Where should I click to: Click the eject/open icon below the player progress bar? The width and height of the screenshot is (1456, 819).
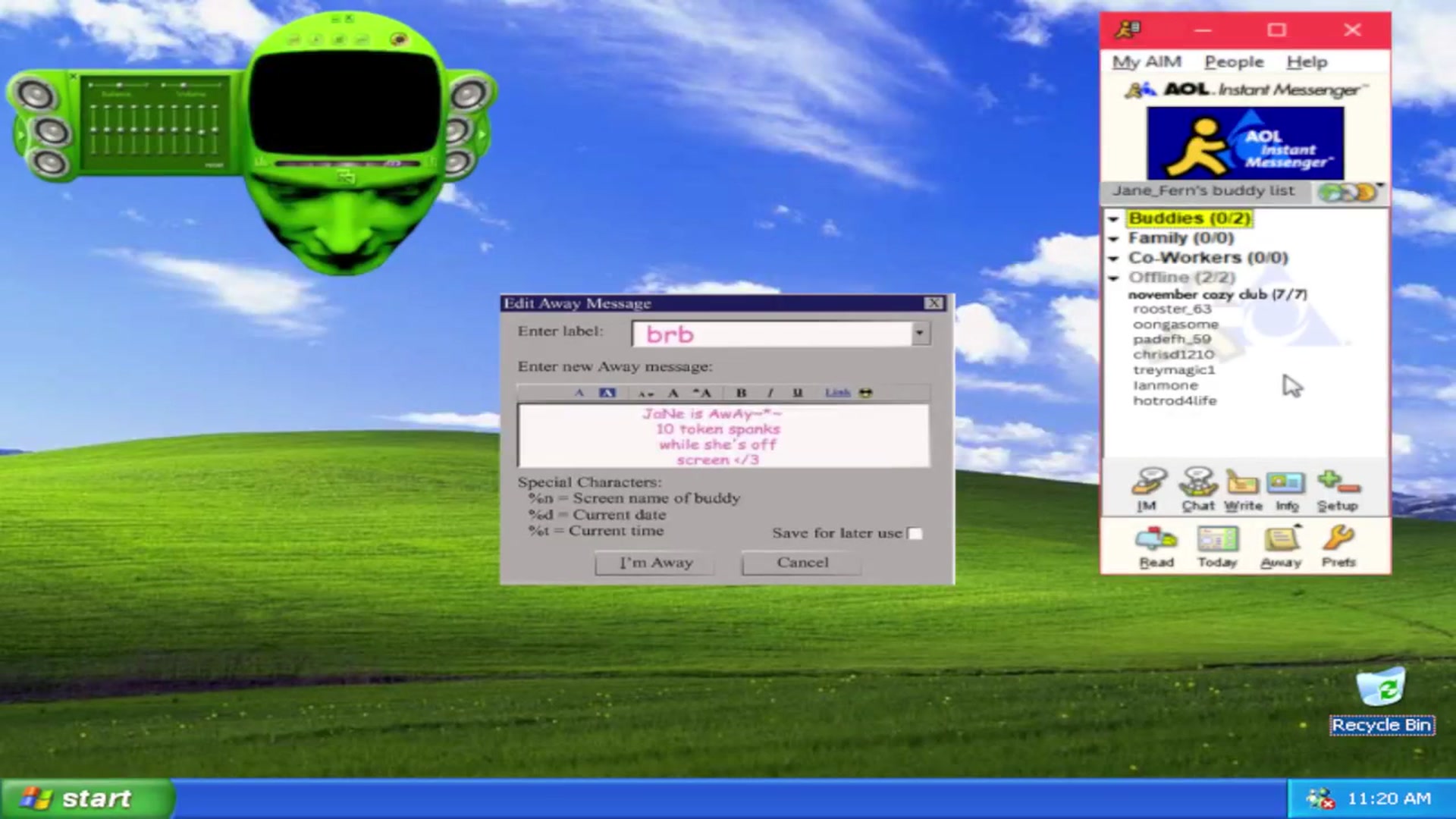347,177
